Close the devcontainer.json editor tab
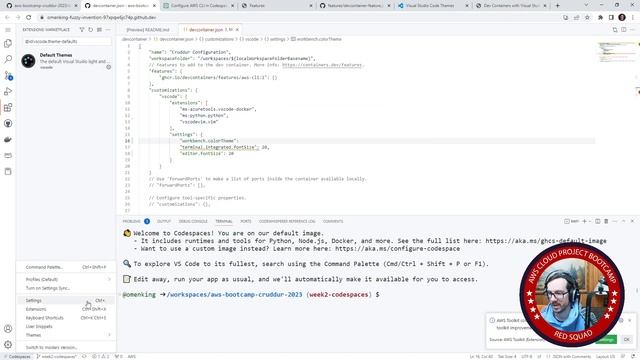The height and width of the screenshot is (360, 640). coord(237,30)
